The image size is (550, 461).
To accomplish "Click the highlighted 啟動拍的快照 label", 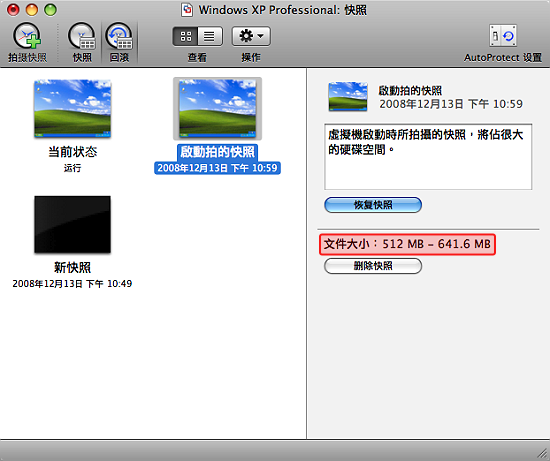I will pos(217,152).
